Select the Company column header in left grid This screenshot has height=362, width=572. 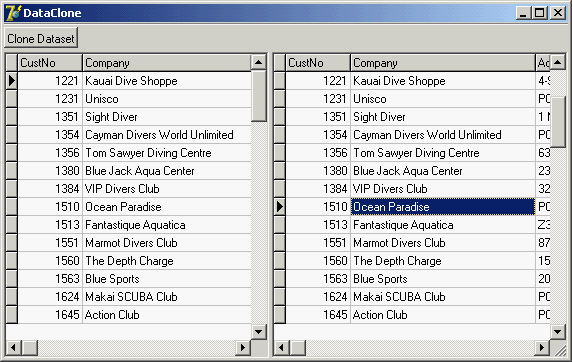tap(167, 63)
